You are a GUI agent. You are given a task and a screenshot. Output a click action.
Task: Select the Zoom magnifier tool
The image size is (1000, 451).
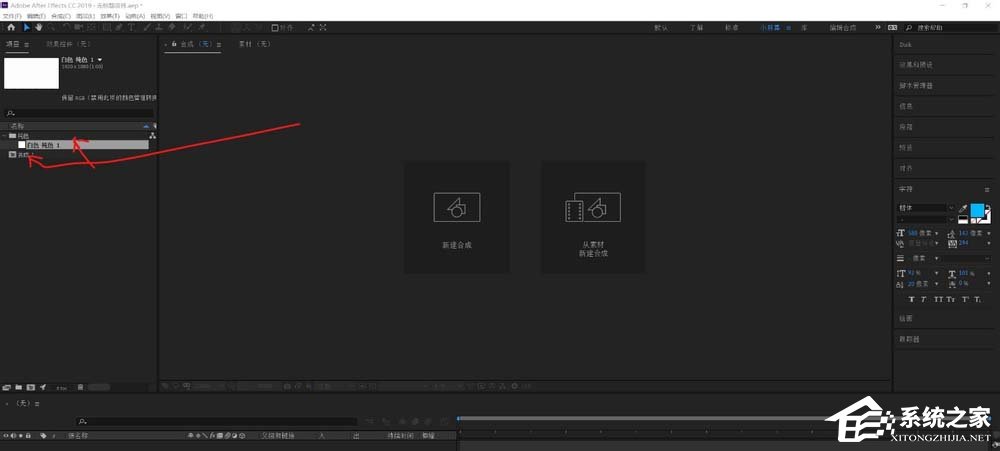pyautogui.click(x=51, y=27)
